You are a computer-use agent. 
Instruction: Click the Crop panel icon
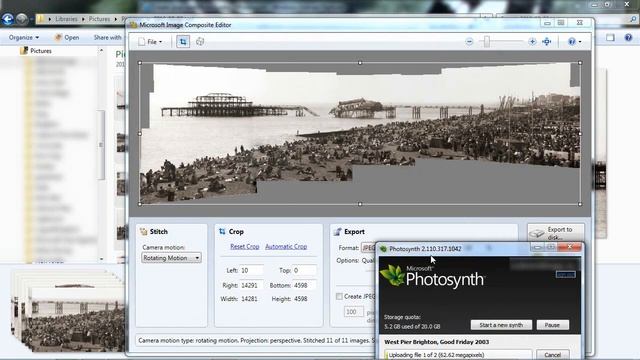pyautogui.click(x=222, y=231)
